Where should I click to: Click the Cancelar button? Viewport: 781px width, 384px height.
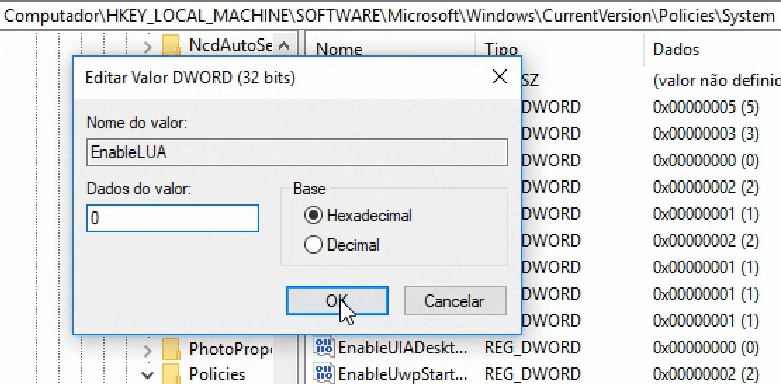455,301
